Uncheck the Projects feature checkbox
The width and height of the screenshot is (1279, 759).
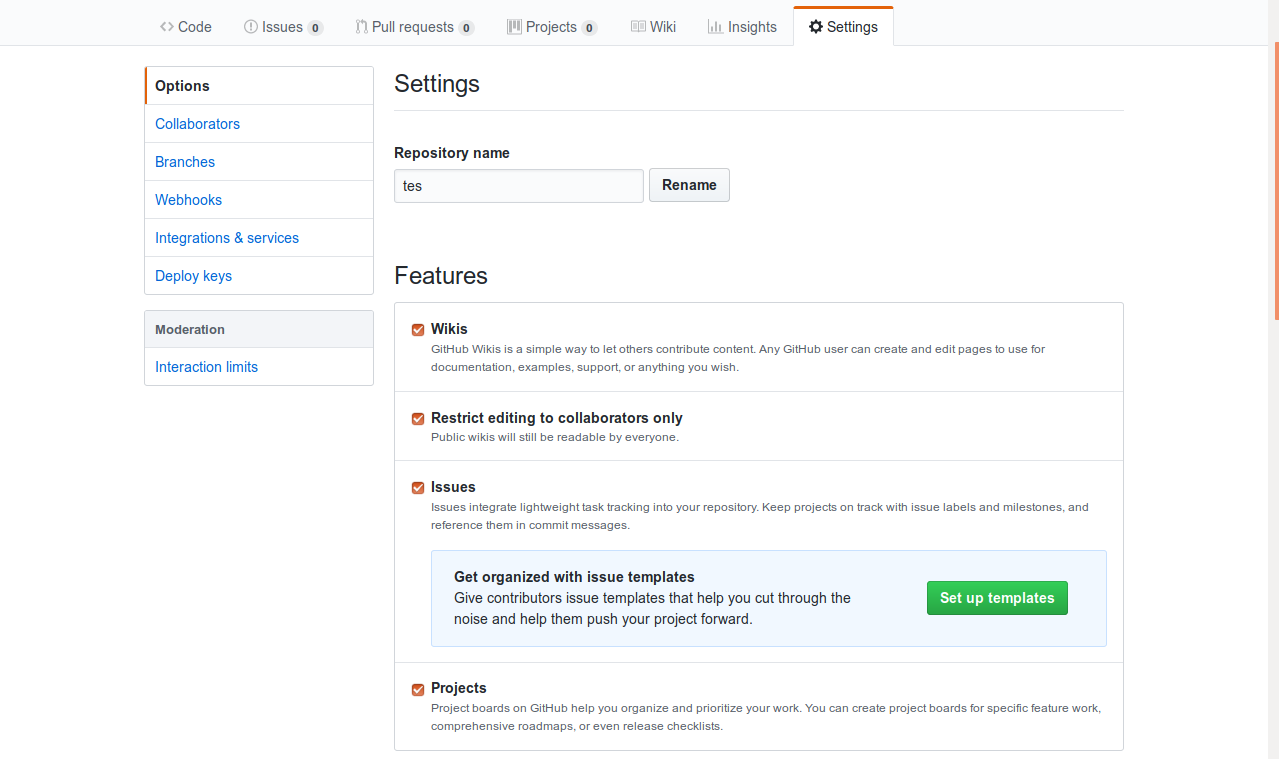[x=418, y=689]
